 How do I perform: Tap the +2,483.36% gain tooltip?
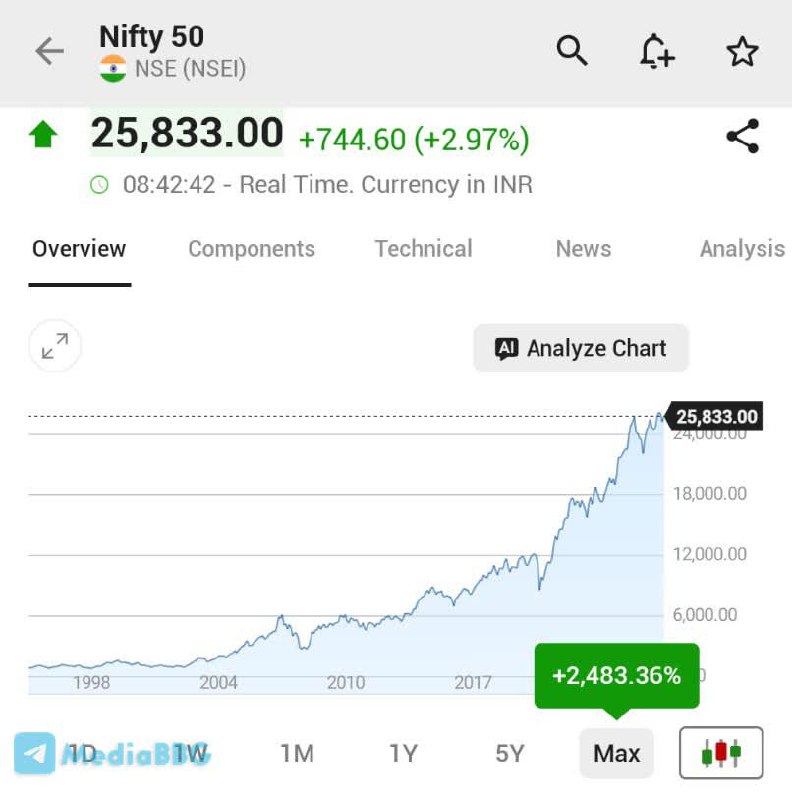616,676
